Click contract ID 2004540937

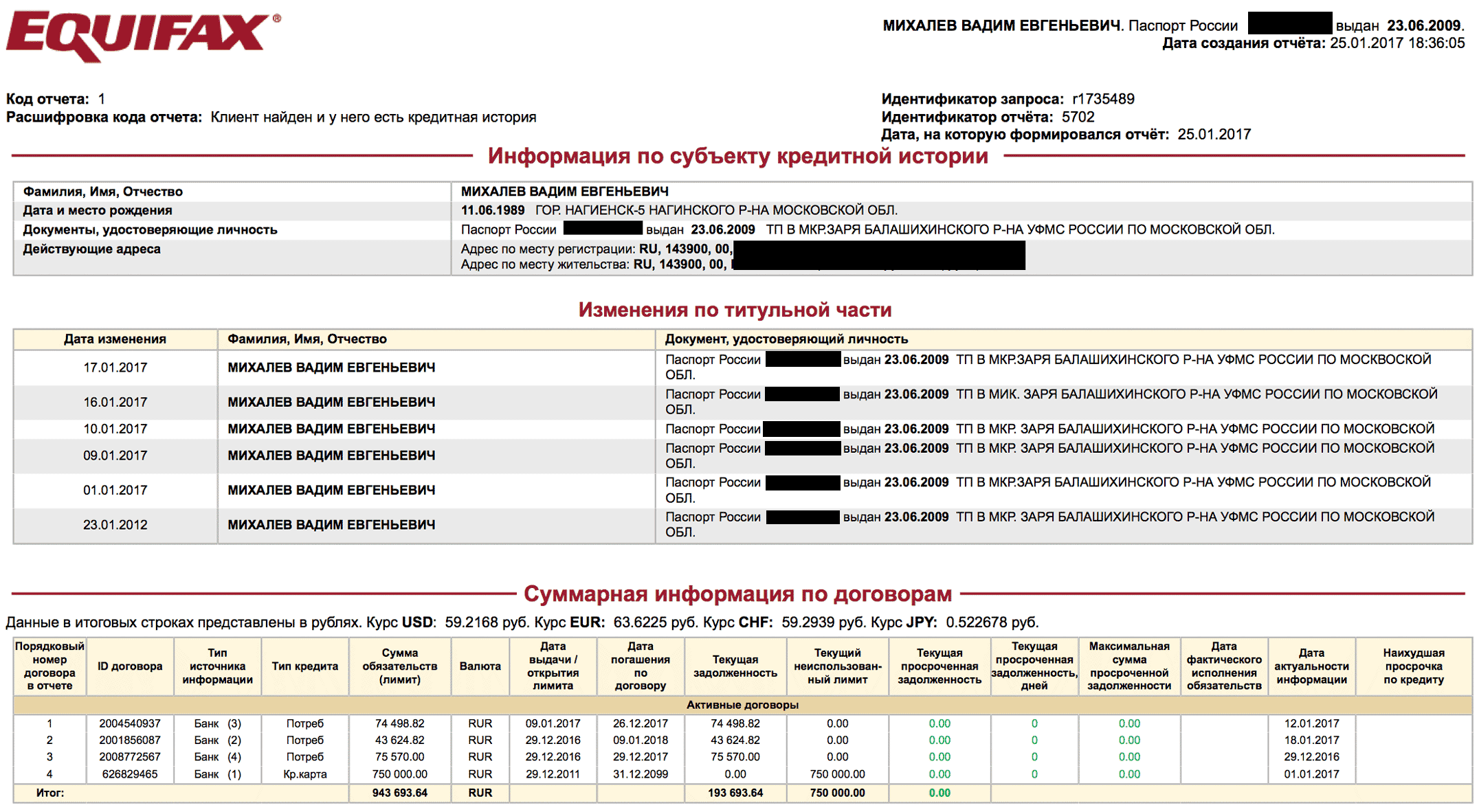click(129, 723)
